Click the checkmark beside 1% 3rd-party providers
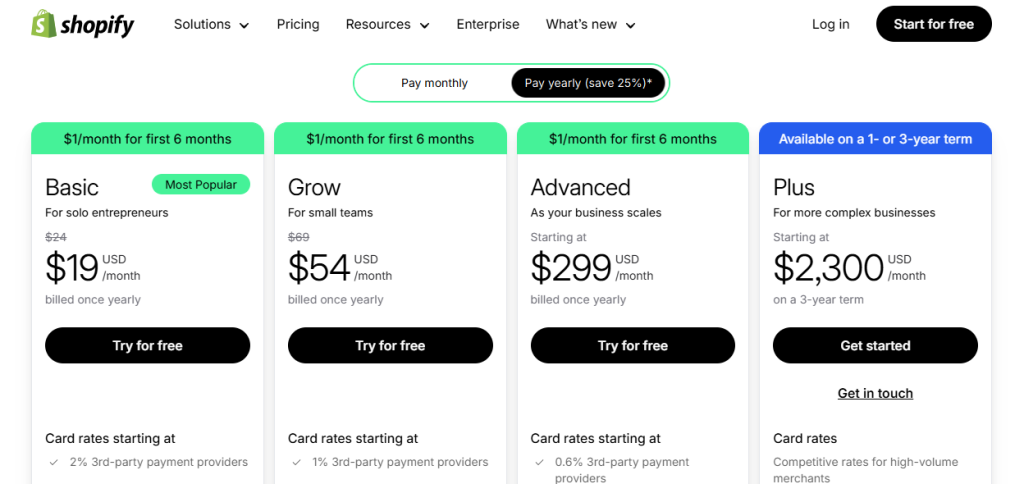1024x484 pixels. (x=296, y=462)
